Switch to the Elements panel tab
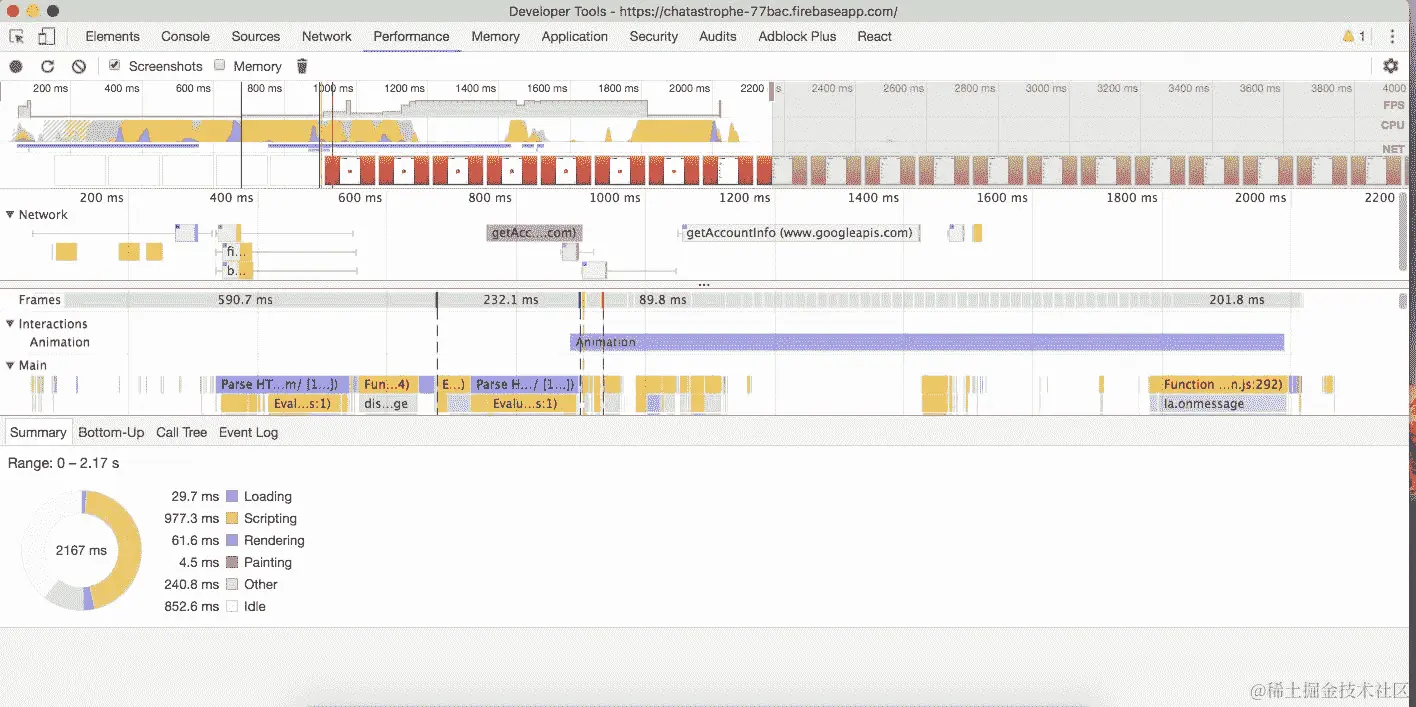1416x707 pixels. click(112, 36)
